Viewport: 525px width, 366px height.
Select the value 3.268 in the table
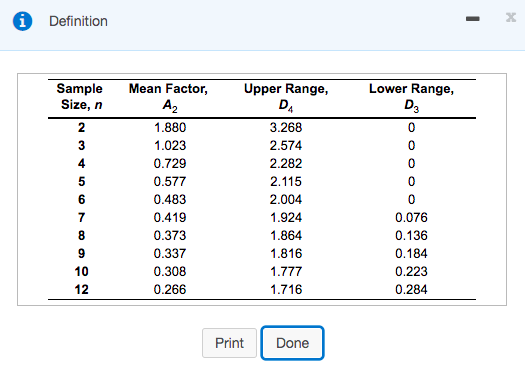286,128
